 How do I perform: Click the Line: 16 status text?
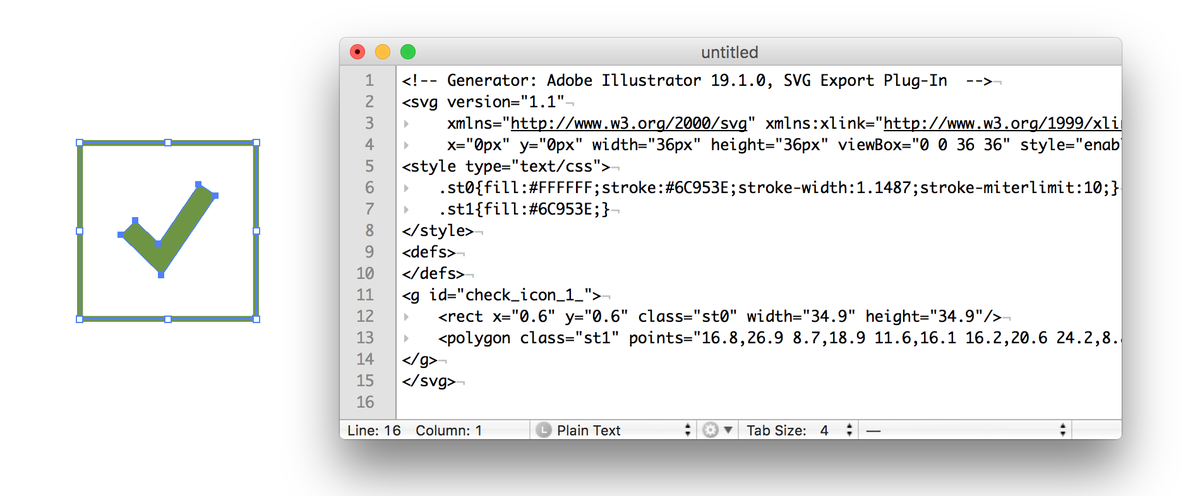[374, 430]
